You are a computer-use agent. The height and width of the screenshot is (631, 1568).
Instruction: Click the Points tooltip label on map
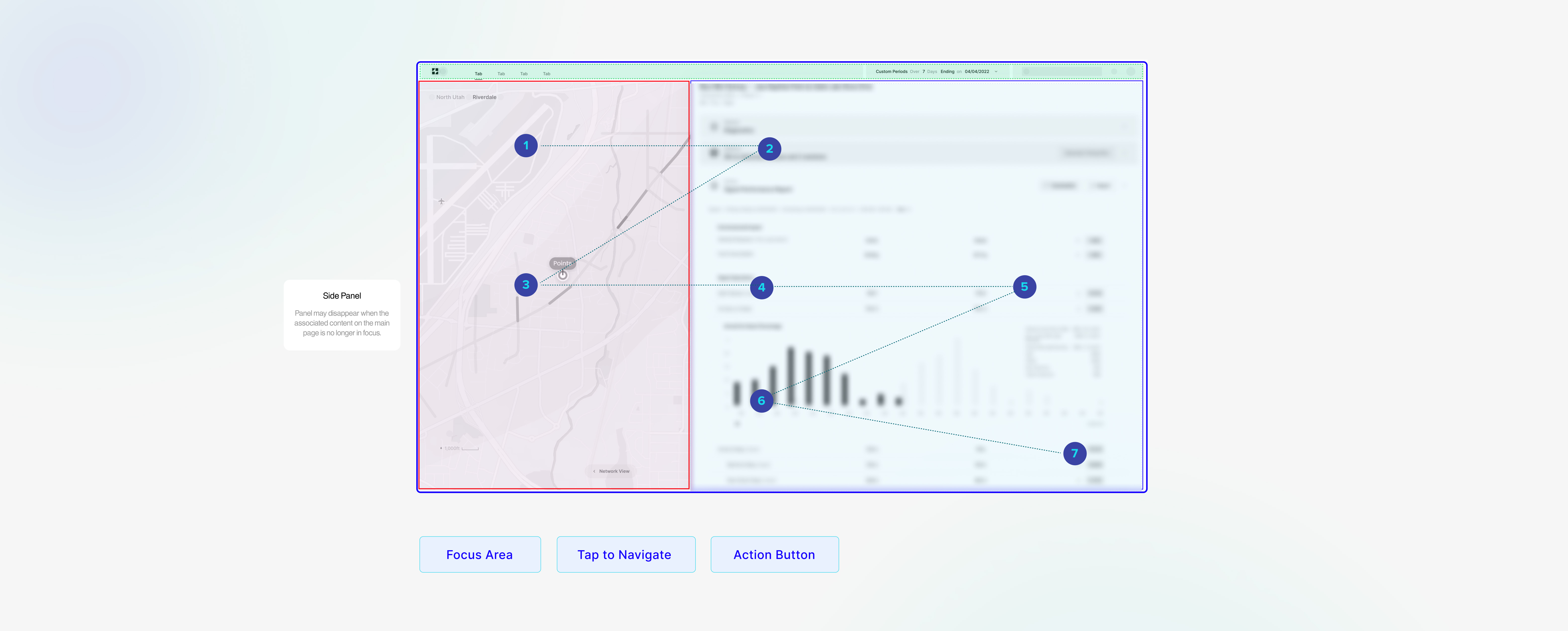pos(562,263)
